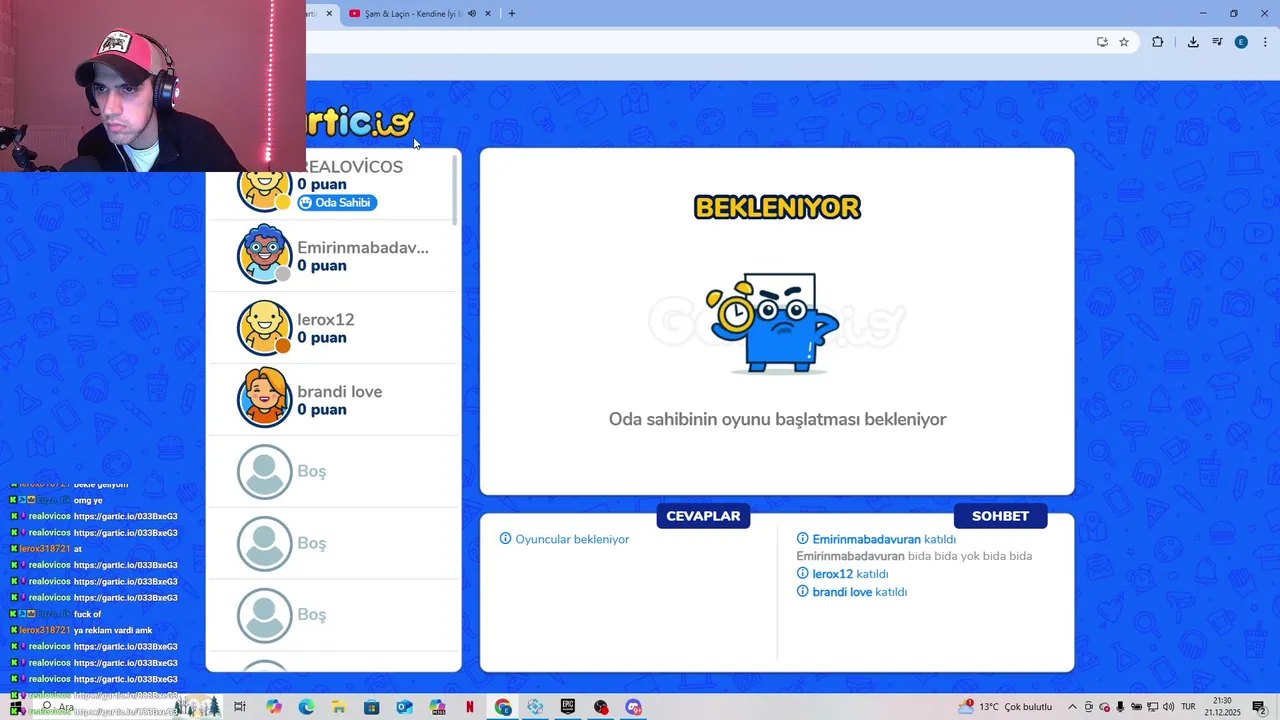Click install app icon in address bar

tap(1102, 42)
